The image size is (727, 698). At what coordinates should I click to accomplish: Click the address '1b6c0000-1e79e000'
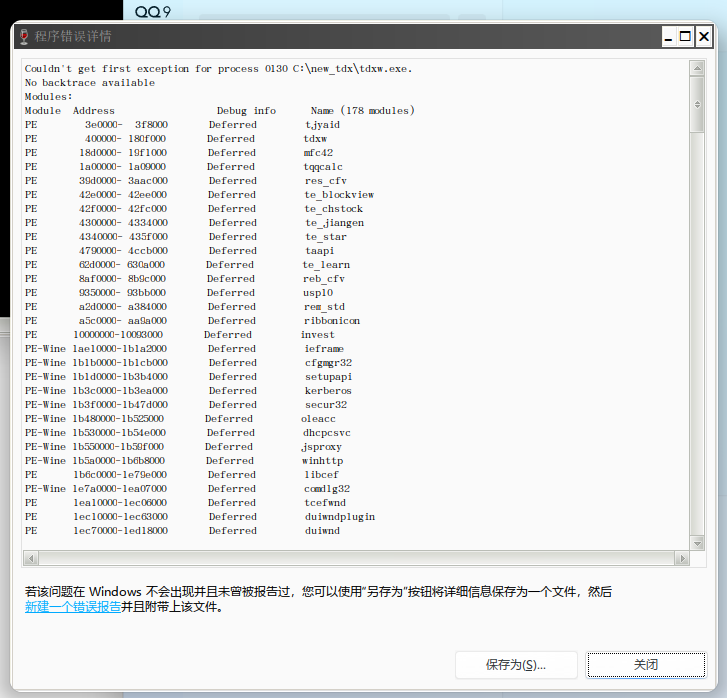point(120,474)
